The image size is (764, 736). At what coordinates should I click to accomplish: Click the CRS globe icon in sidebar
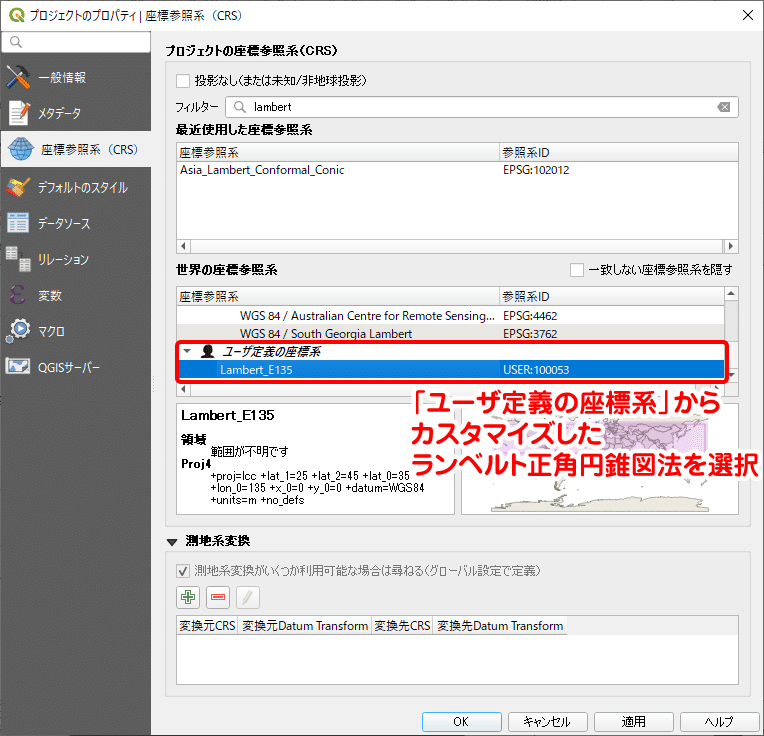21,149
